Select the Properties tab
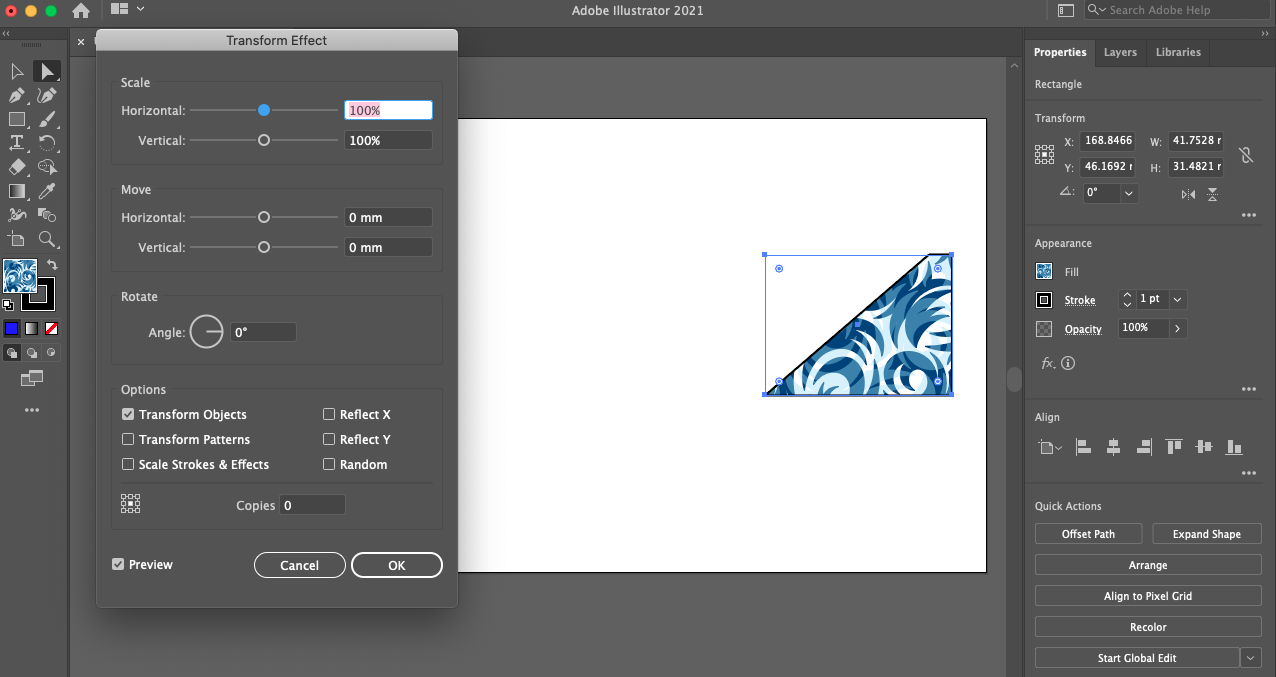 click(1060, 52)
